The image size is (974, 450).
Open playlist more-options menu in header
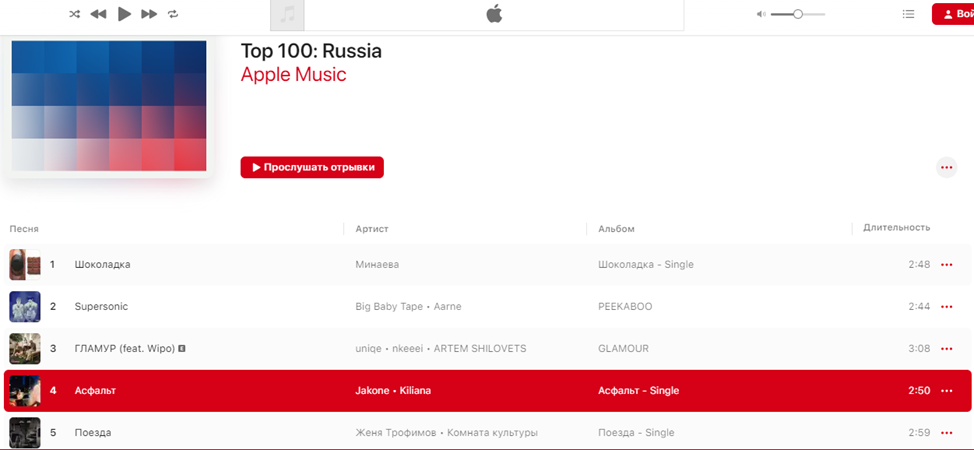[x=947, y=167]
